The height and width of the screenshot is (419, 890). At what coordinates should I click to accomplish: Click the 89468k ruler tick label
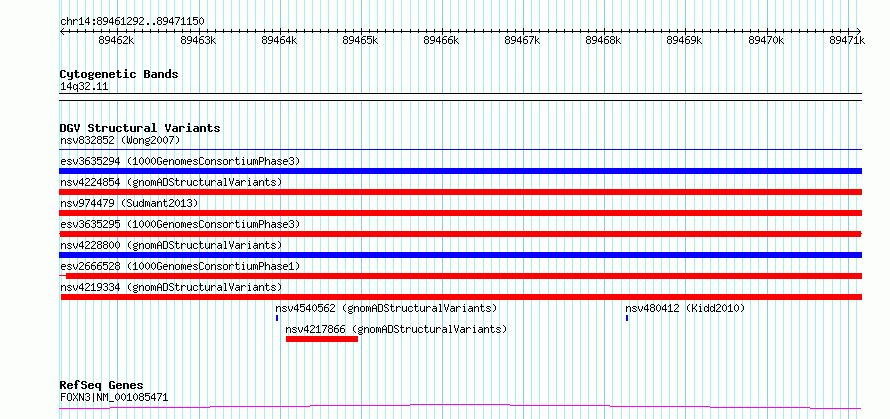[603, 40]
